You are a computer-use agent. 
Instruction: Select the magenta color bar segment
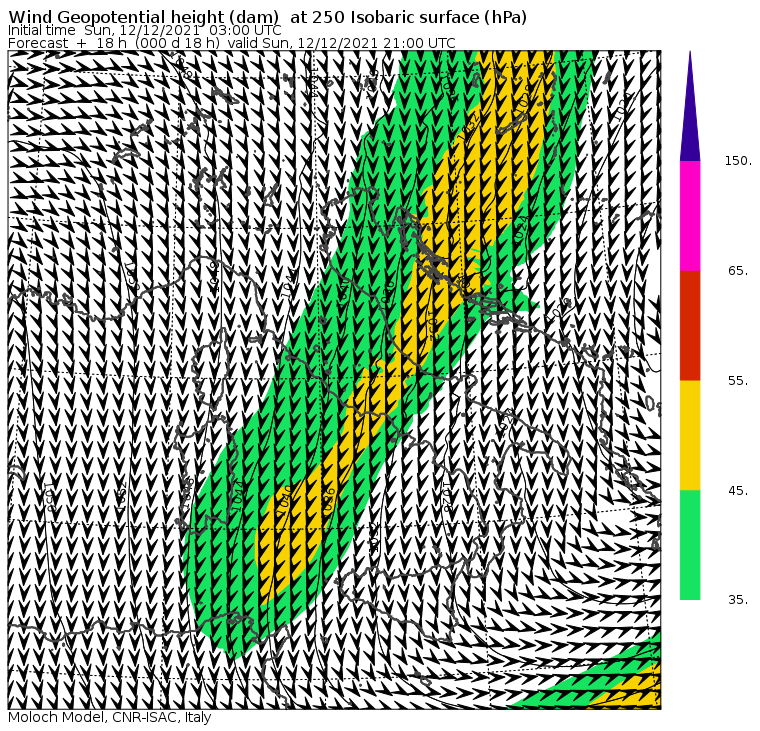click(690, 216)
